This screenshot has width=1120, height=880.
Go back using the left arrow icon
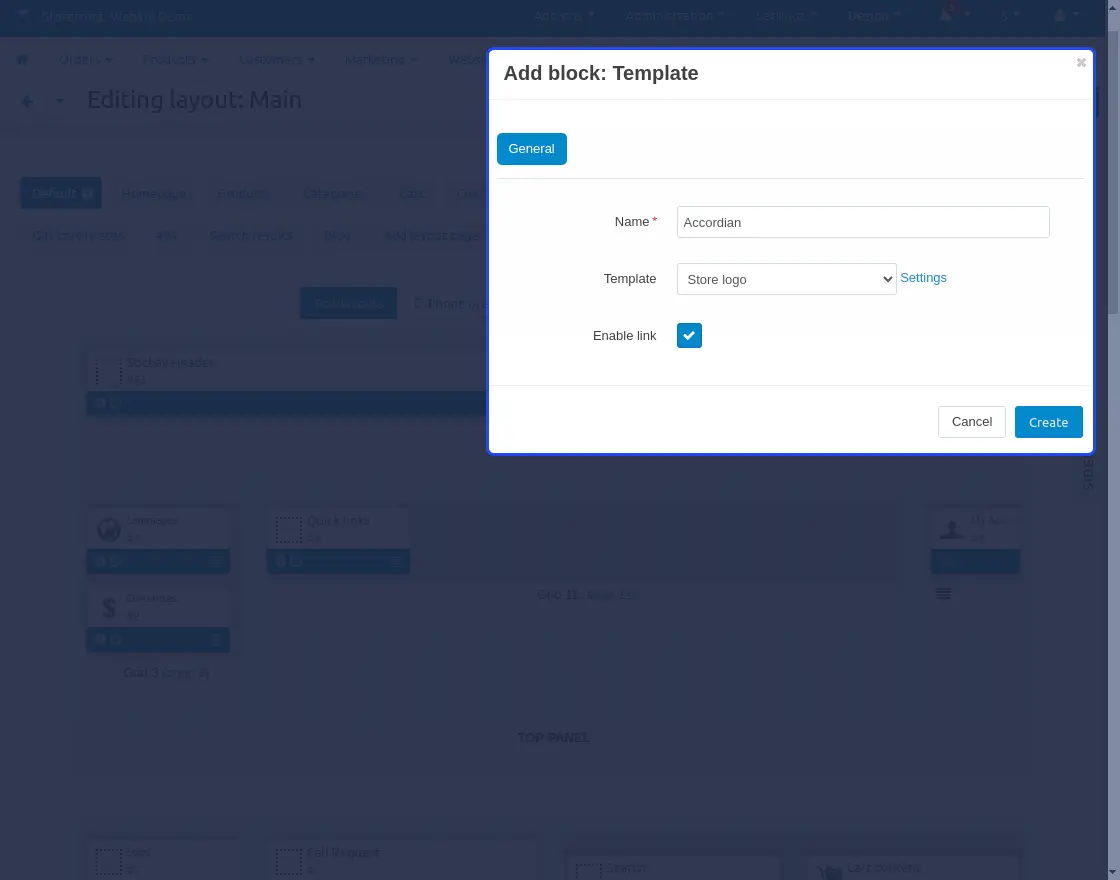[27, 101]
